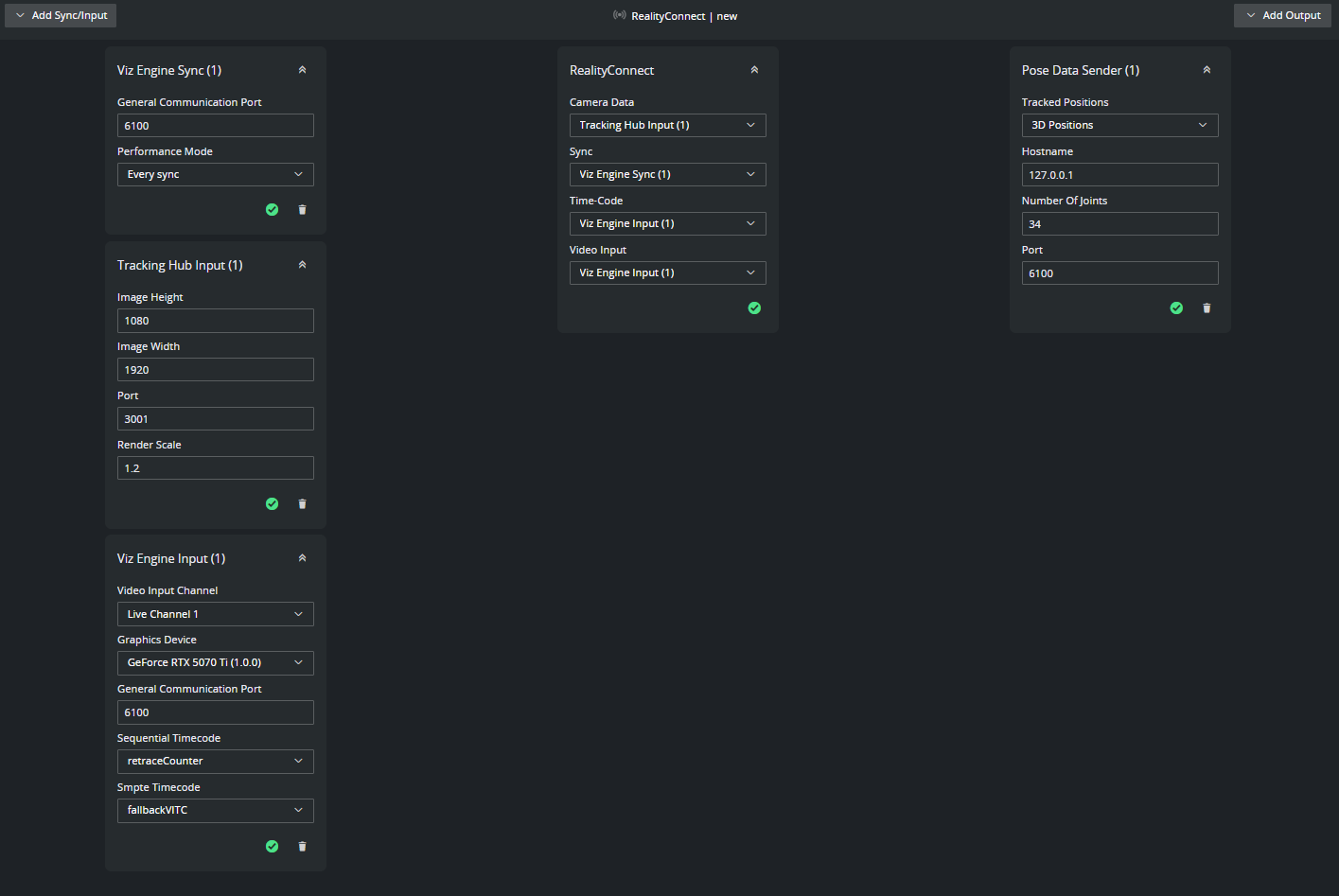Click the Render Scale input field
Image resolution: width=1339 pixels, height=896 pixels.
point(215,468)
